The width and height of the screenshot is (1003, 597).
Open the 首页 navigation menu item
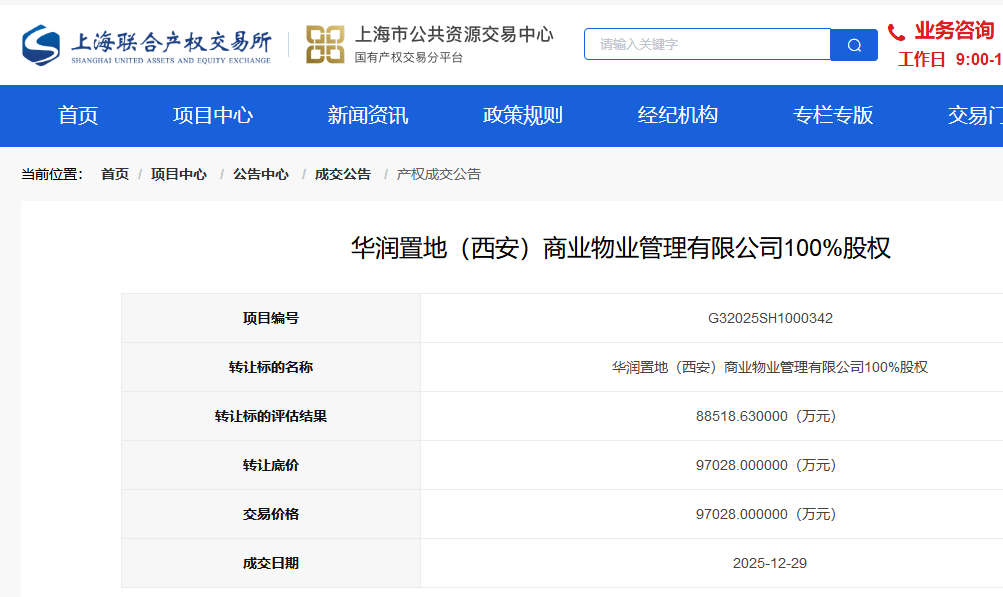pyautogui.click(x=78, y=116)
